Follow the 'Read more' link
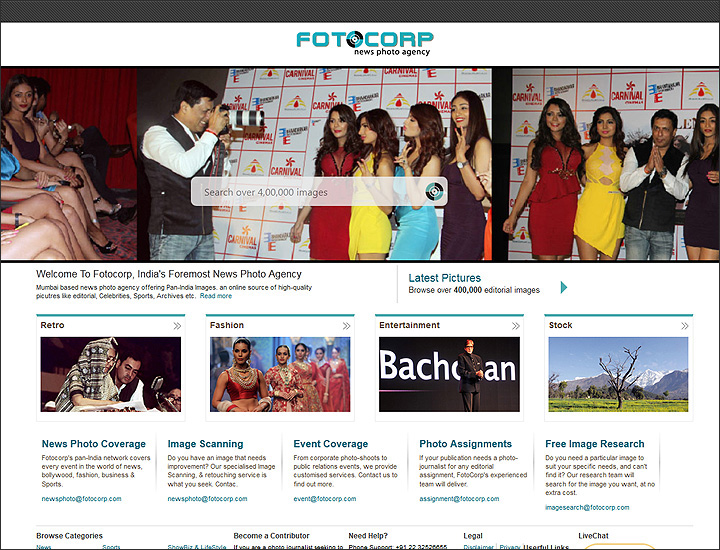 pos(216,296)
